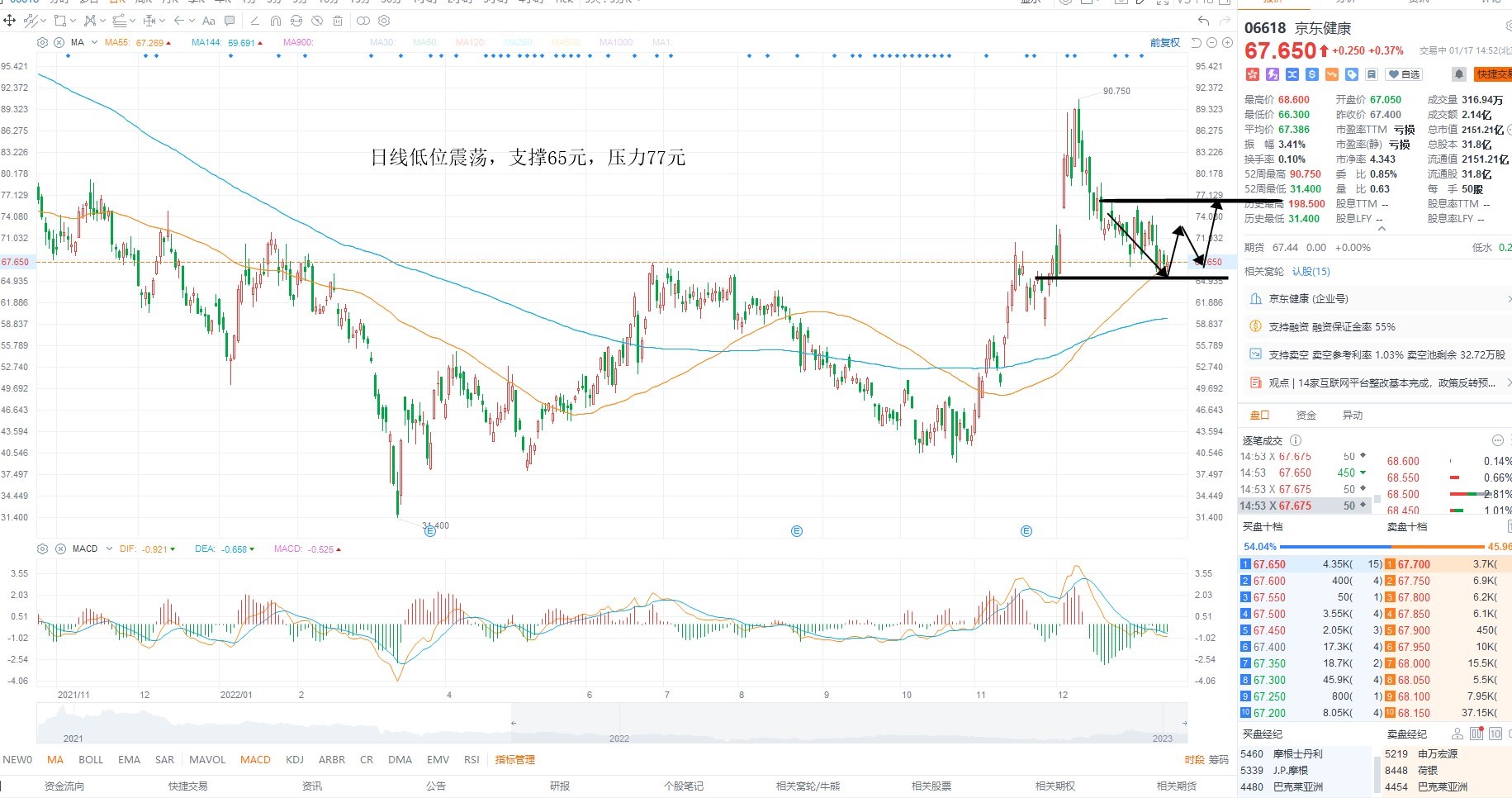Select the rectangle shape drawing tool

[60, 21]
